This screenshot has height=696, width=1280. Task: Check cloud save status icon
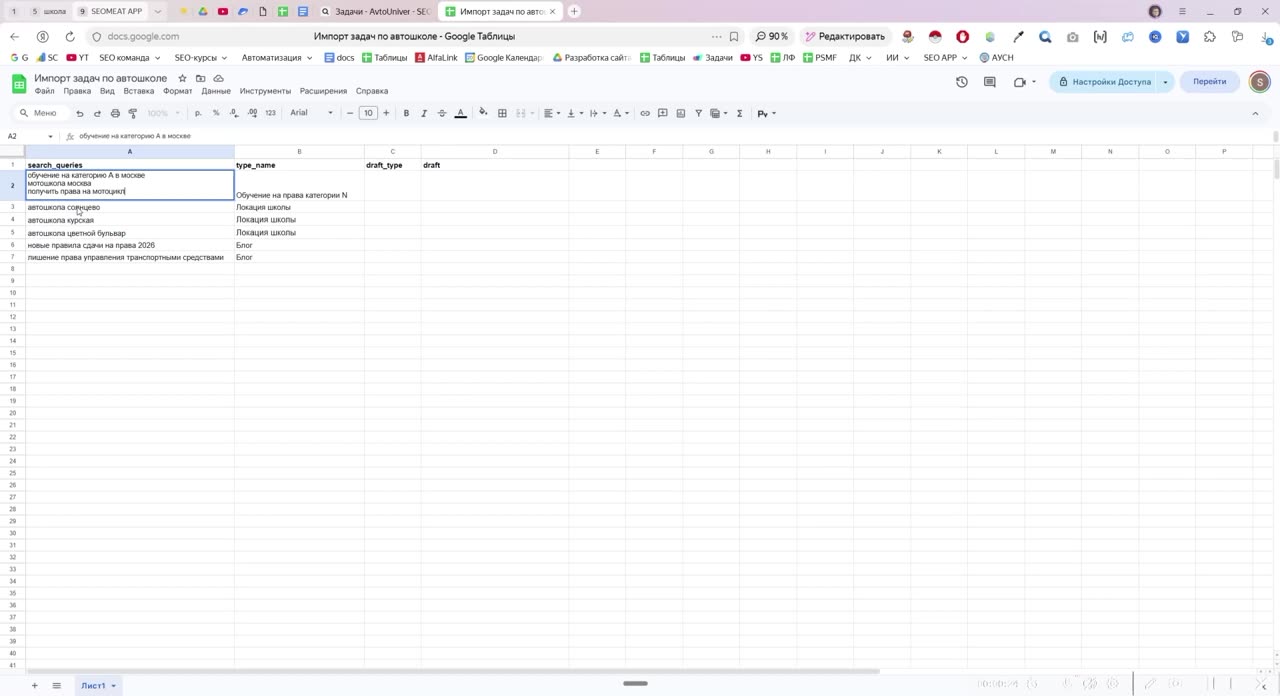pyautogui.click(x=218, y=78)
